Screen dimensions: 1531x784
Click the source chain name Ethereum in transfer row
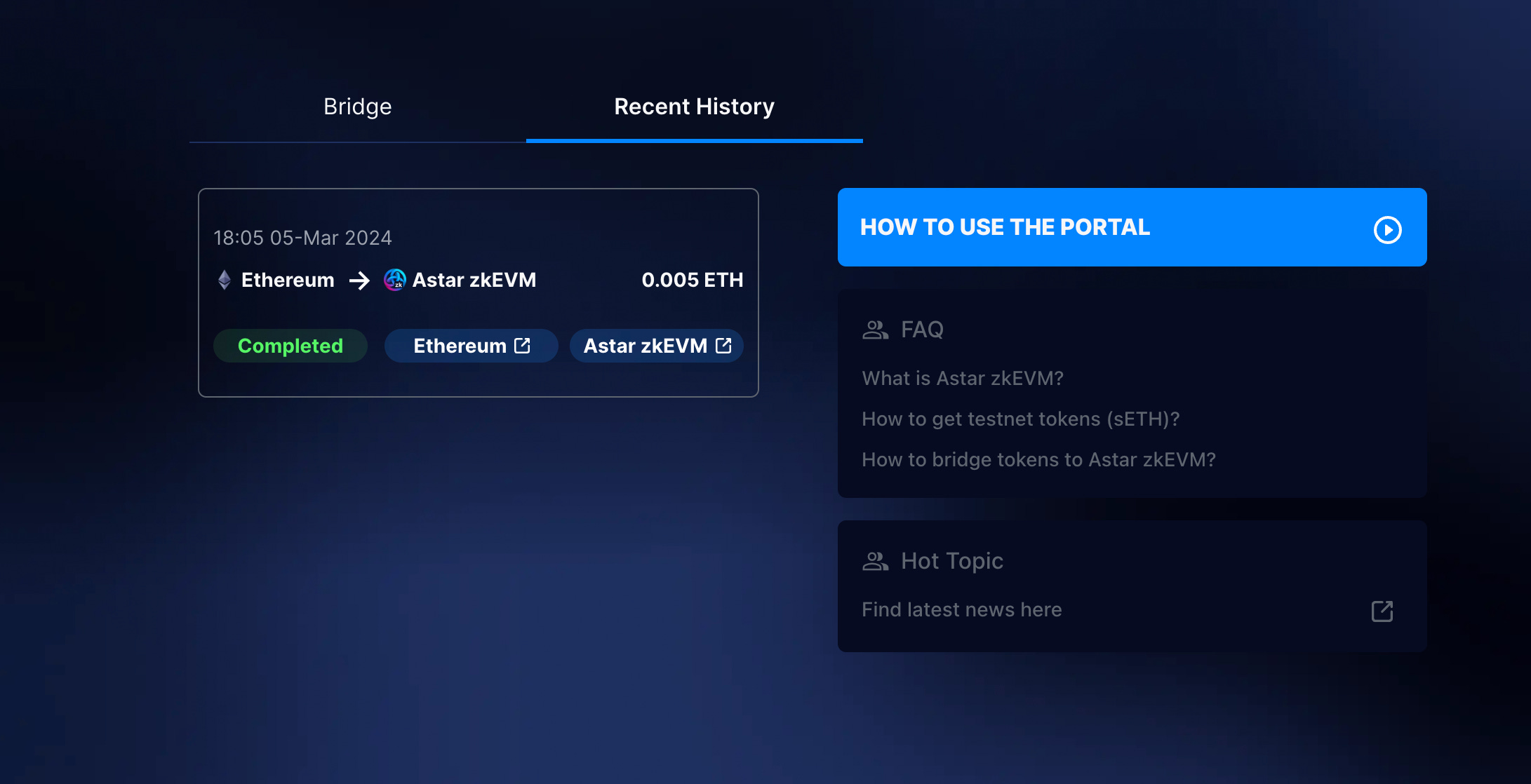pos(288,280)
